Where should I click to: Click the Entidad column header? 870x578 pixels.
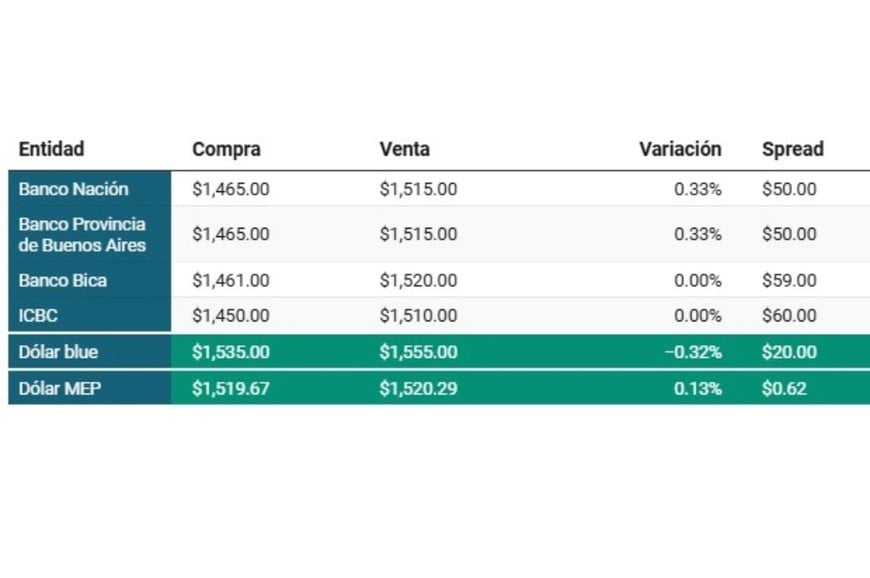click(x=52, y=149)
